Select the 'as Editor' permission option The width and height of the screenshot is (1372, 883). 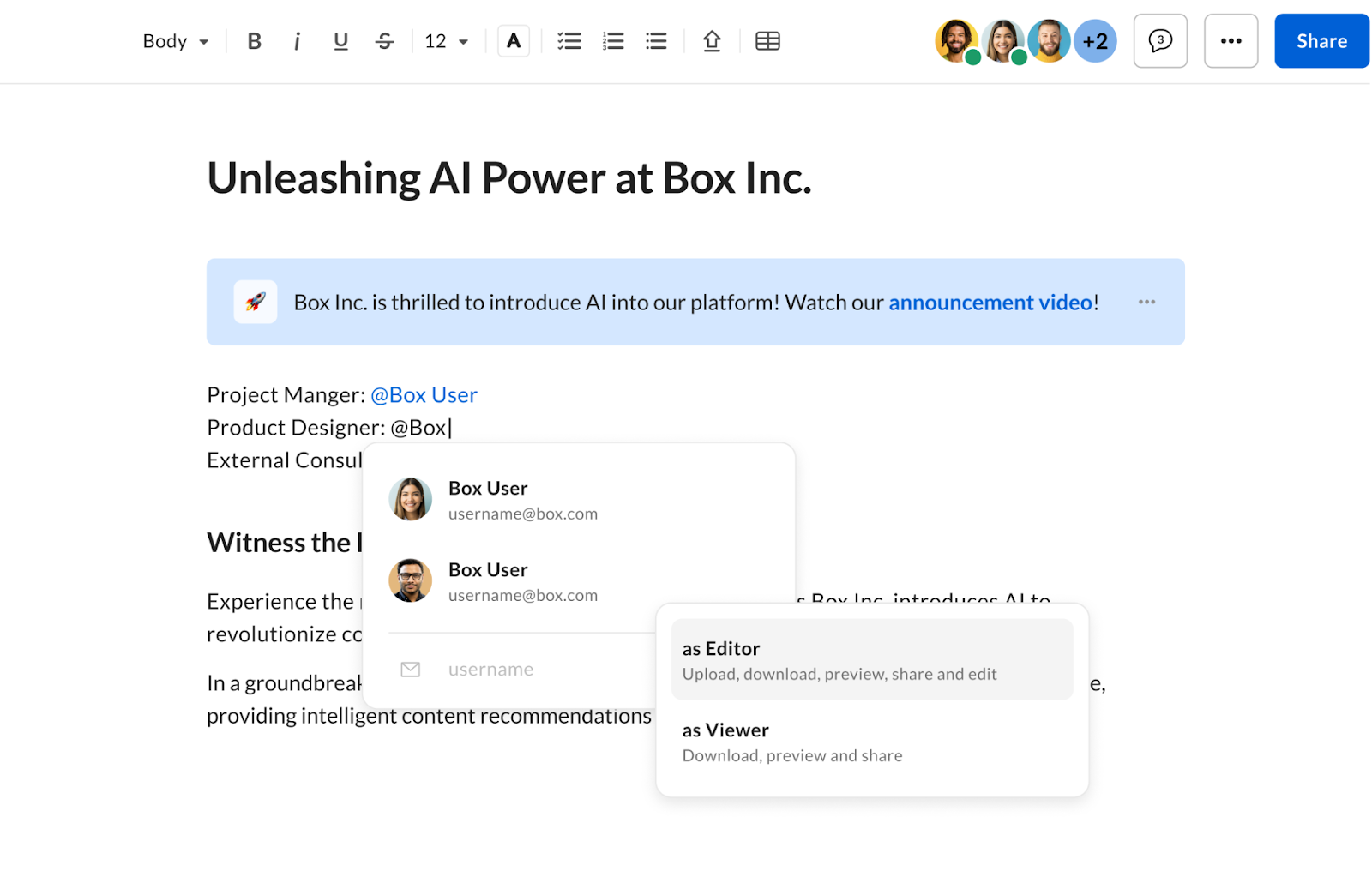(871, 659)
